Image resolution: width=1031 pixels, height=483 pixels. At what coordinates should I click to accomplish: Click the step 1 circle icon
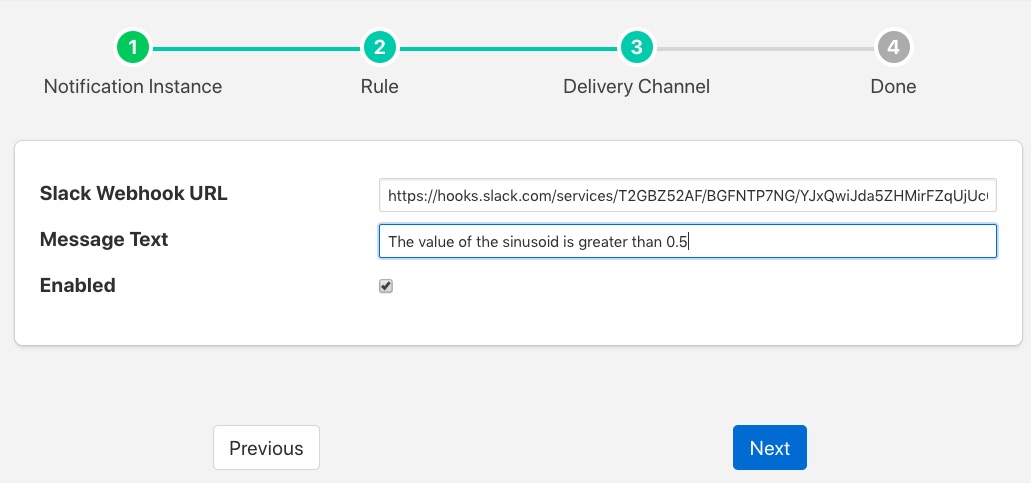[133, 47]
